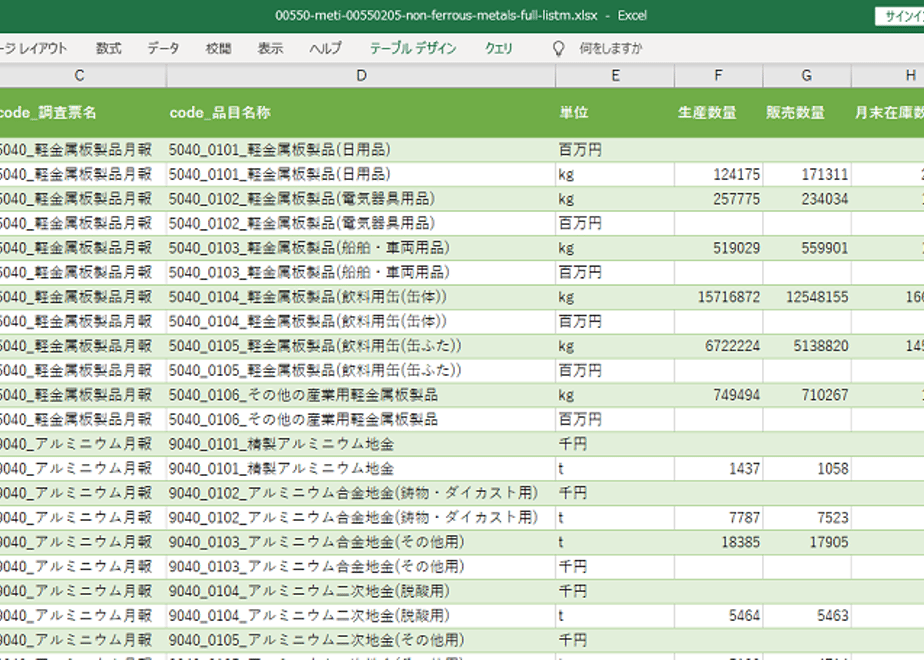Click the 生産数量 header cell
924x660 pixels.
[x=718, y=113]
